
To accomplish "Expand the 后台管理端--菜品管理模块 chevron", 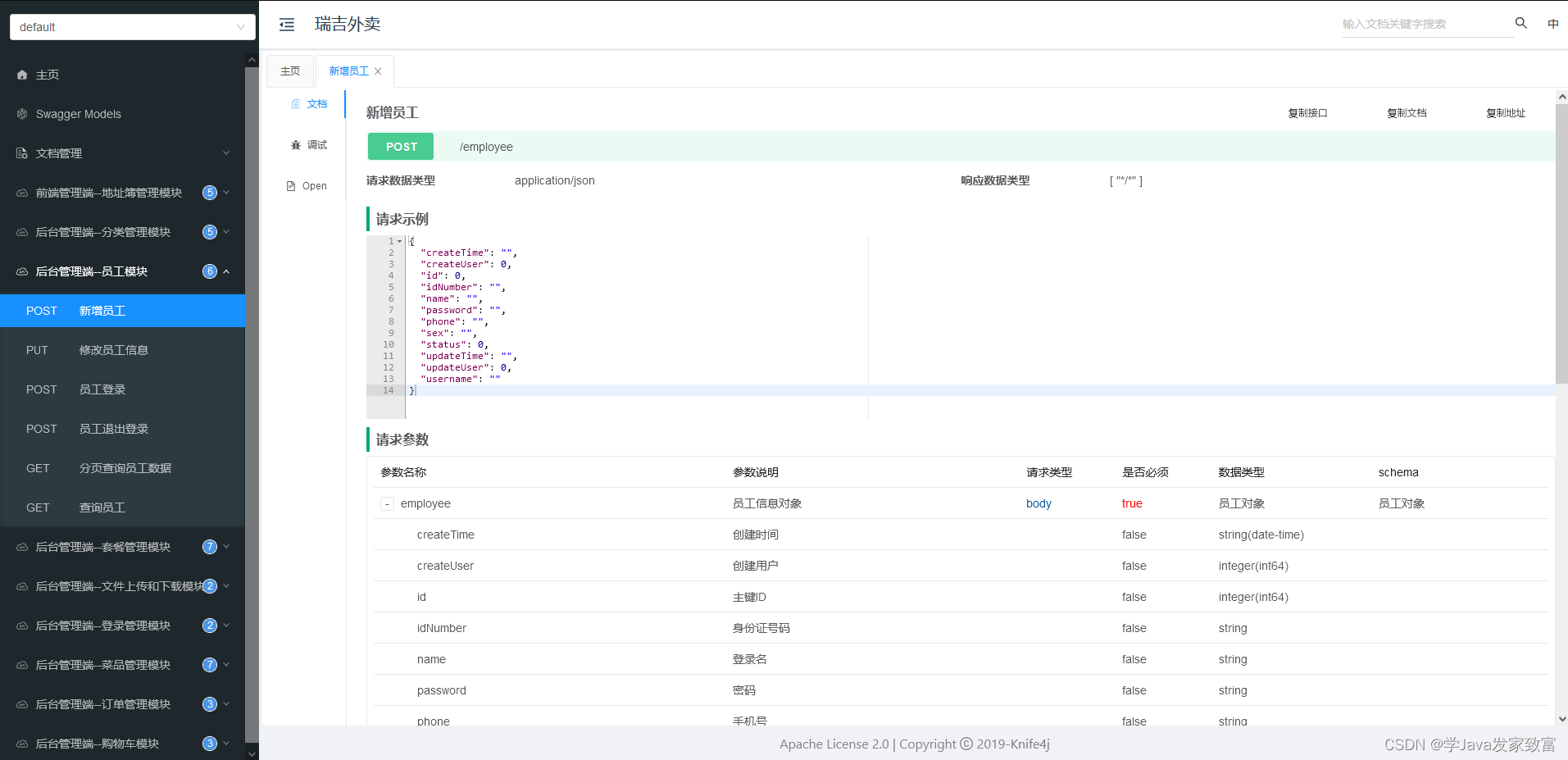I will tap(226, 664).
